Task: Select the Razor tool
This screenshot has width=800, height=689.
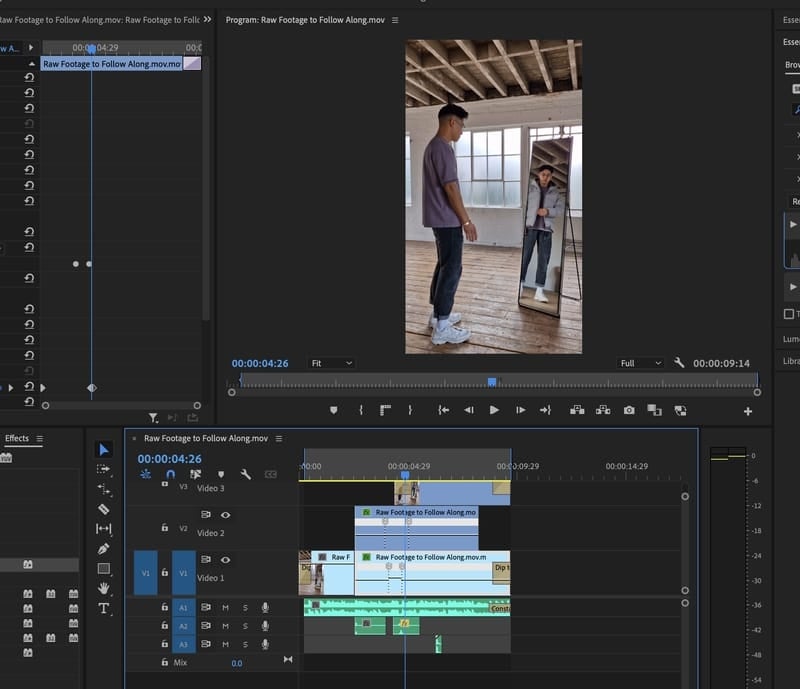Action: click(104, 509)
